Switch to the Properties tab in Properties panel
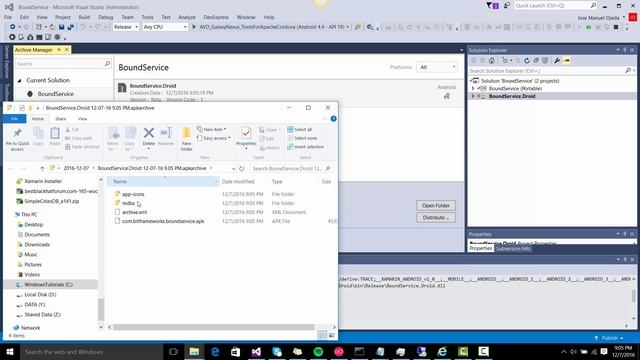The height and width of the screenshot is (360, 640). (x=481, y=248)
